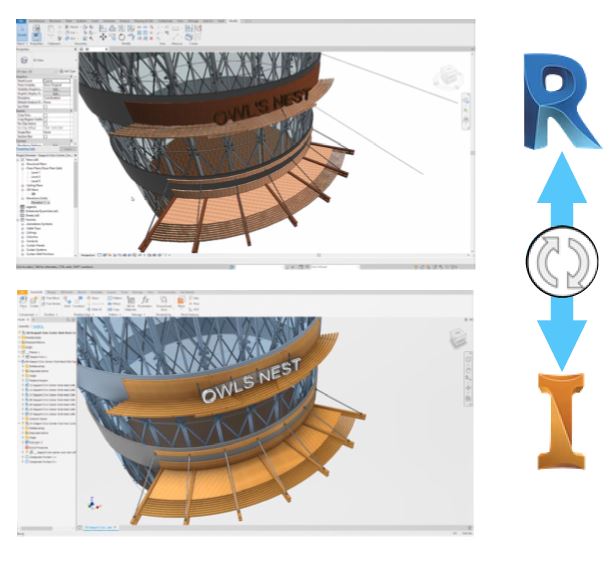
Task: Activate the Rotate tool in Revit Modify panel
Action: coord(122,37)
